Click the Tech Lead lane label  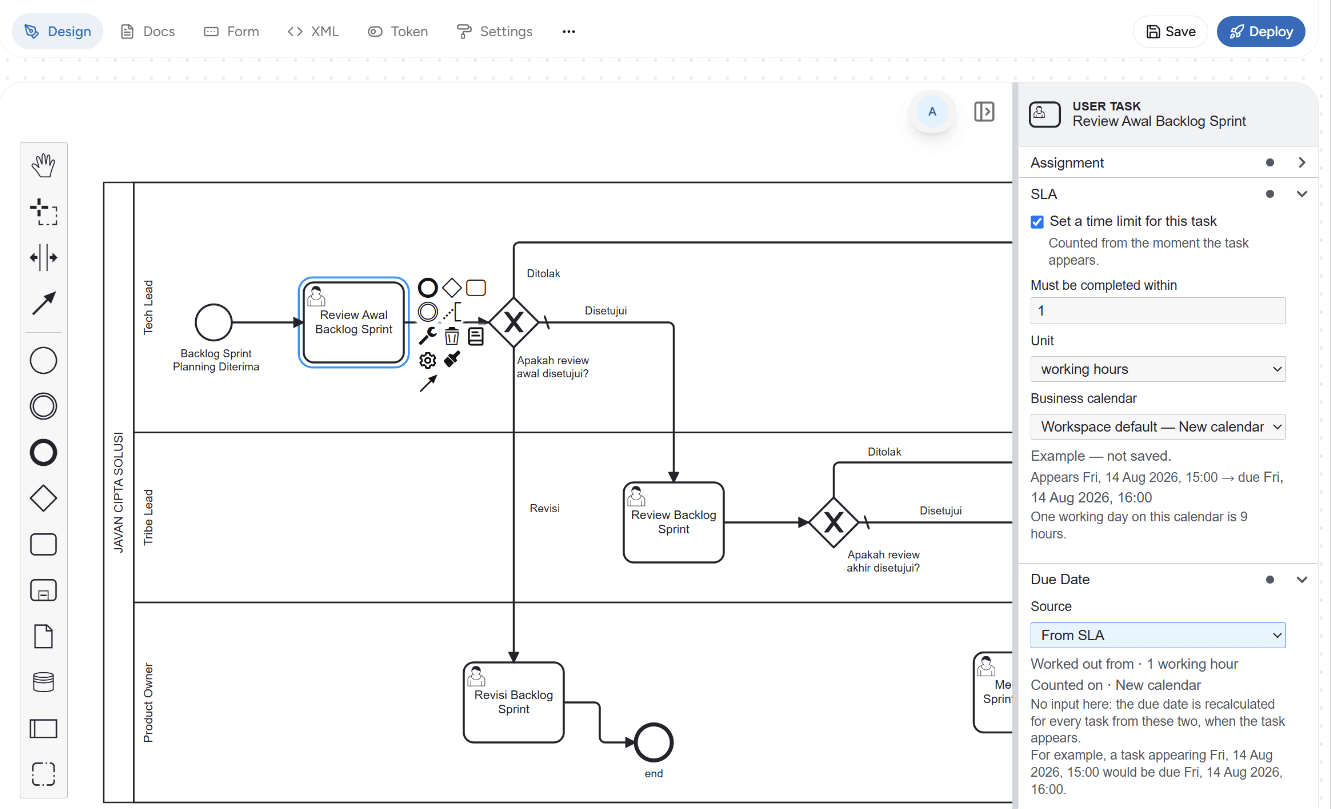click(x=148, y=307)
